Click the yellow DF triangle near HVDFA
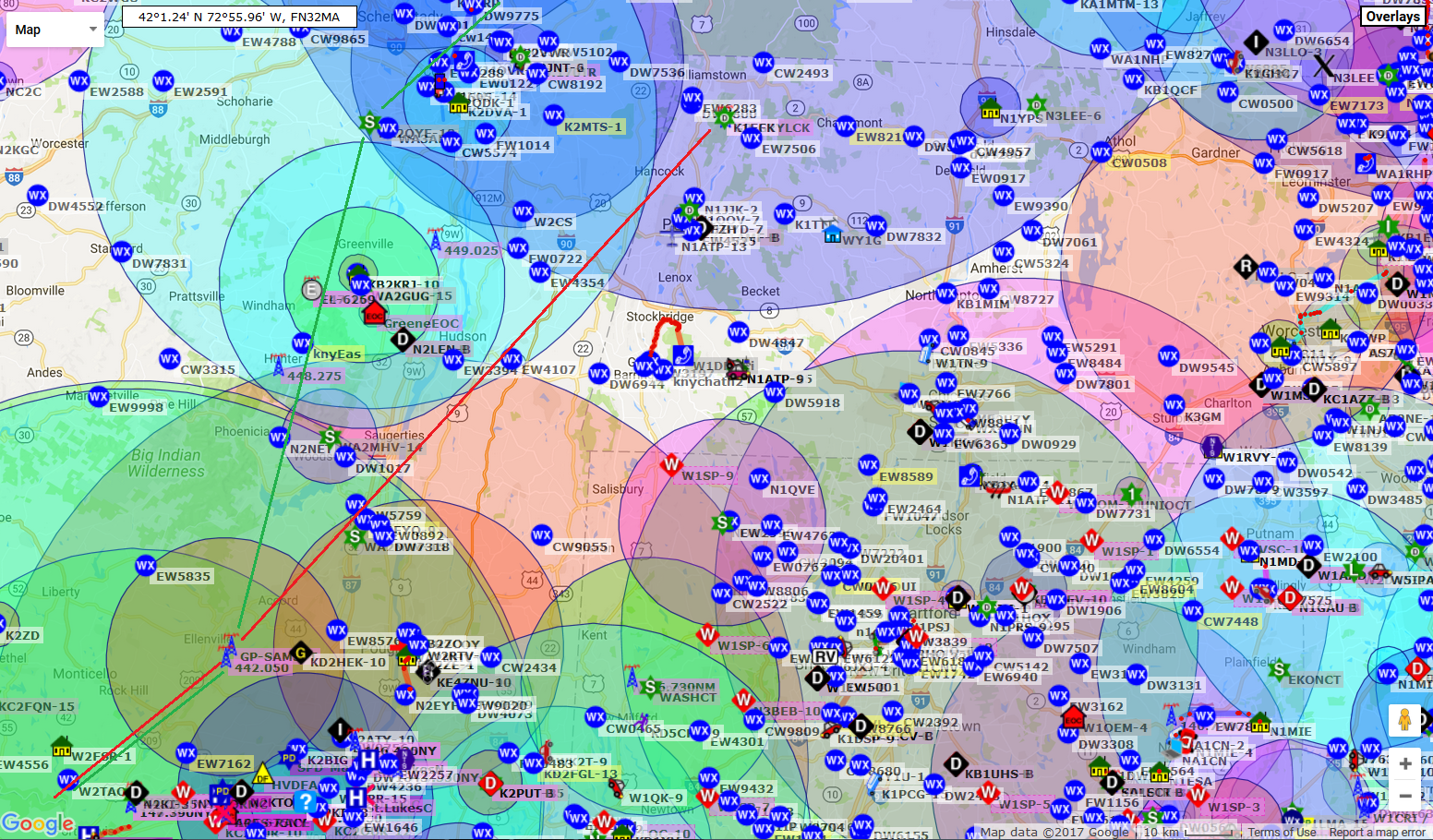 (x=263, y=773)
